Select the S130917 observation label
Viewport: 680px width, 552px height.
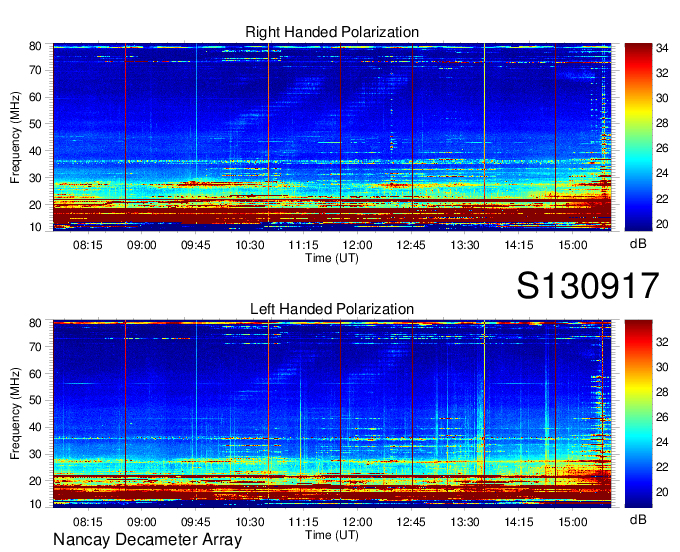pyautogui.click(x=588, y=286)
